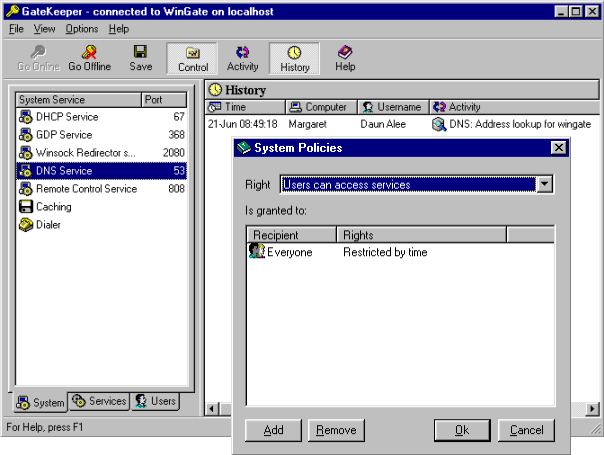Click the Remove button
This screenshot has width=604, height=455.
(335, 430)
